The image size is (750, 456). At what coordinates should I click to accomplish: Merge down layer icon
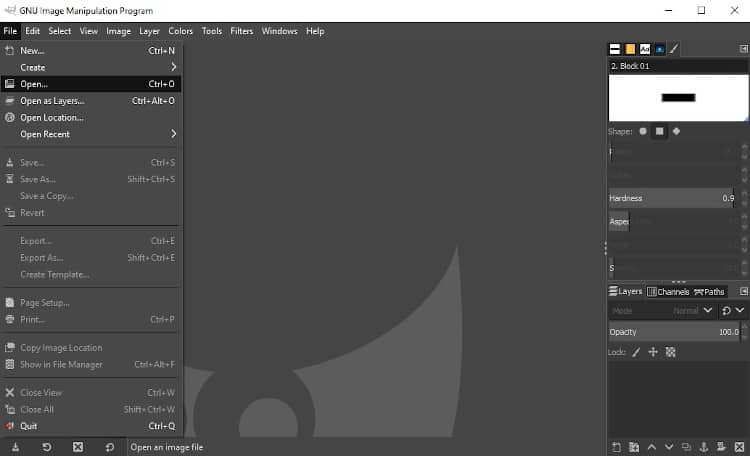tap(721, 447)
